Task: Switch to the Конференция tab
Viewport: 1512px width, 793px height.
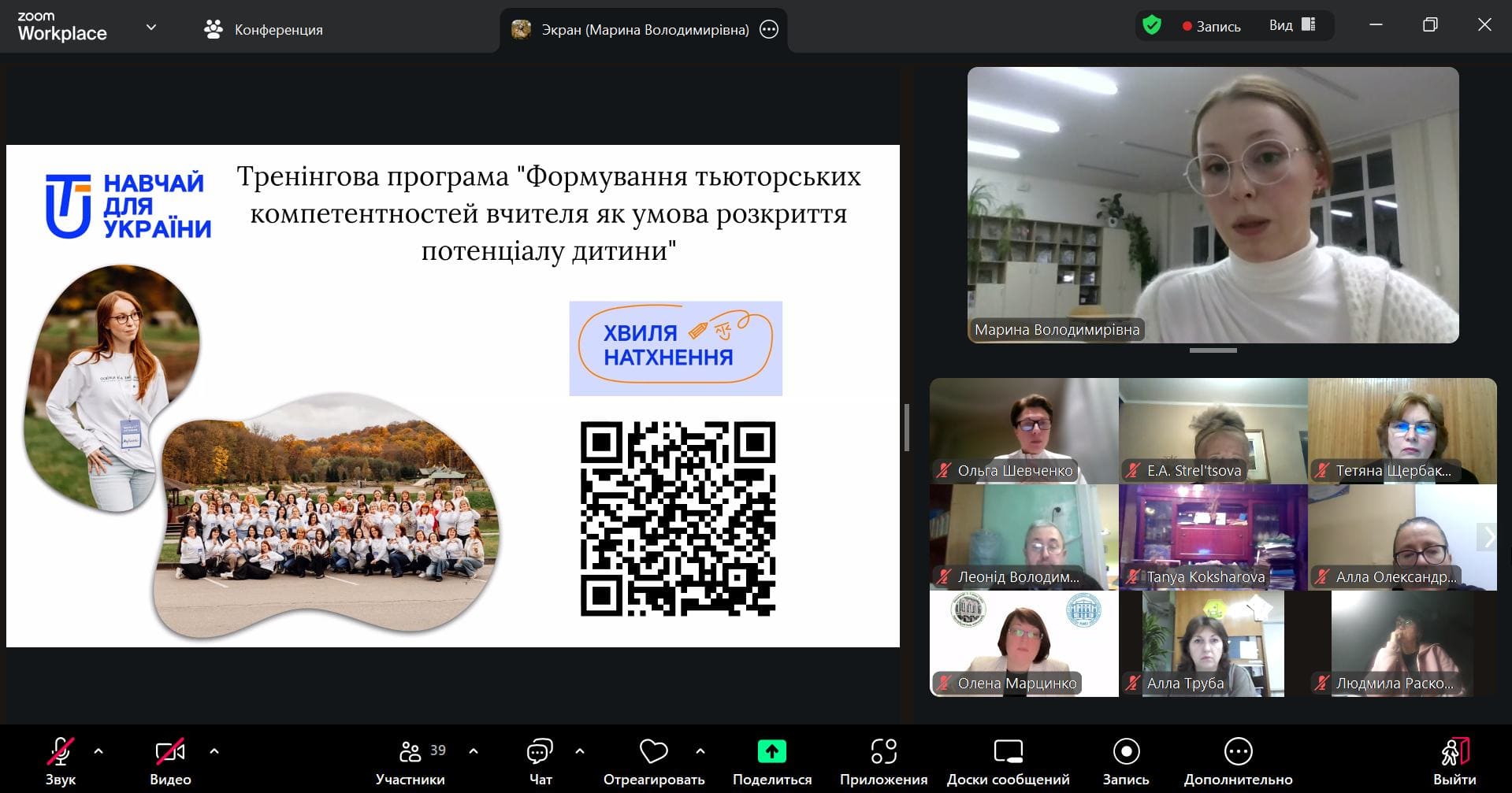Action: [263, 30]
